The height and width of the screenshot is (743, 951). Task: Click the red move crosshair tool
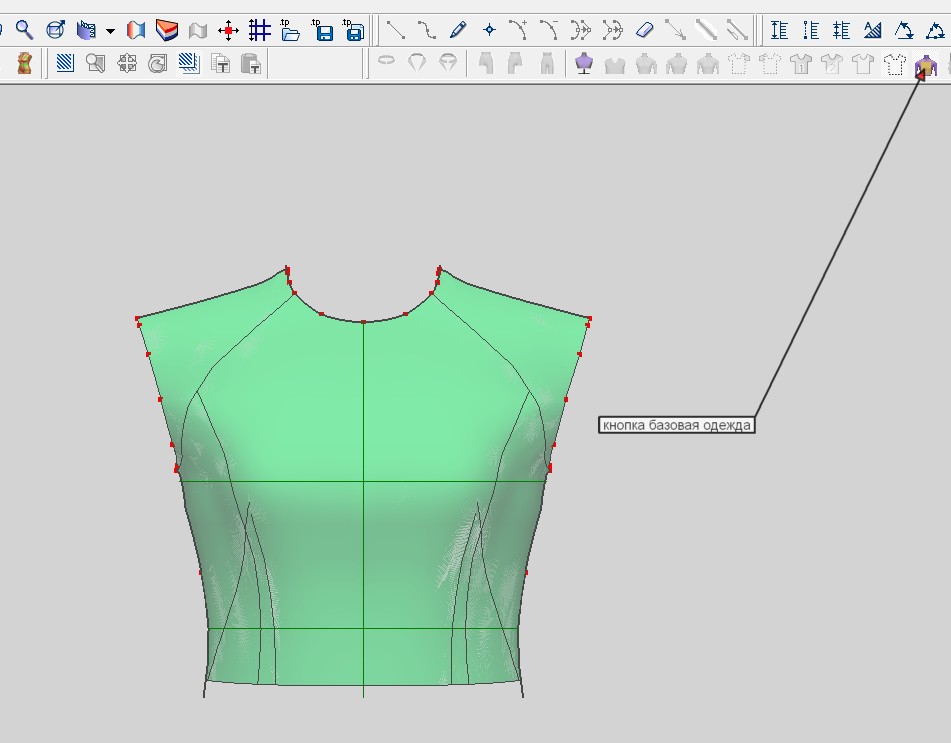229,30
